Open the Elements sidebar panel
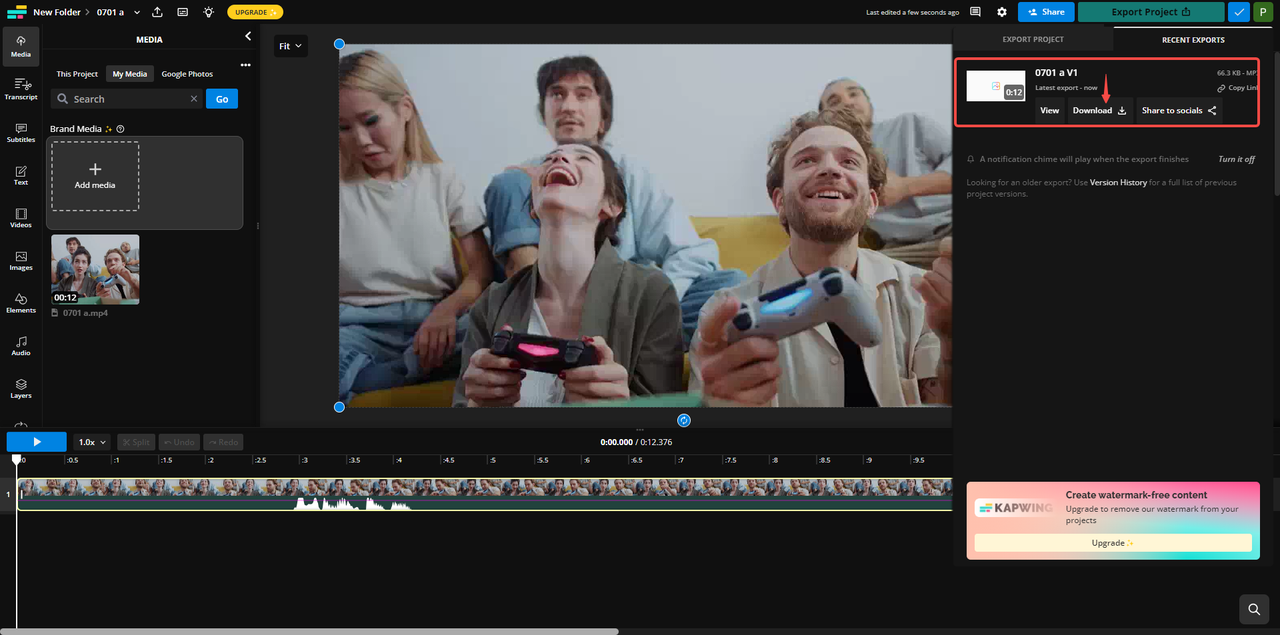 point(21,303)
